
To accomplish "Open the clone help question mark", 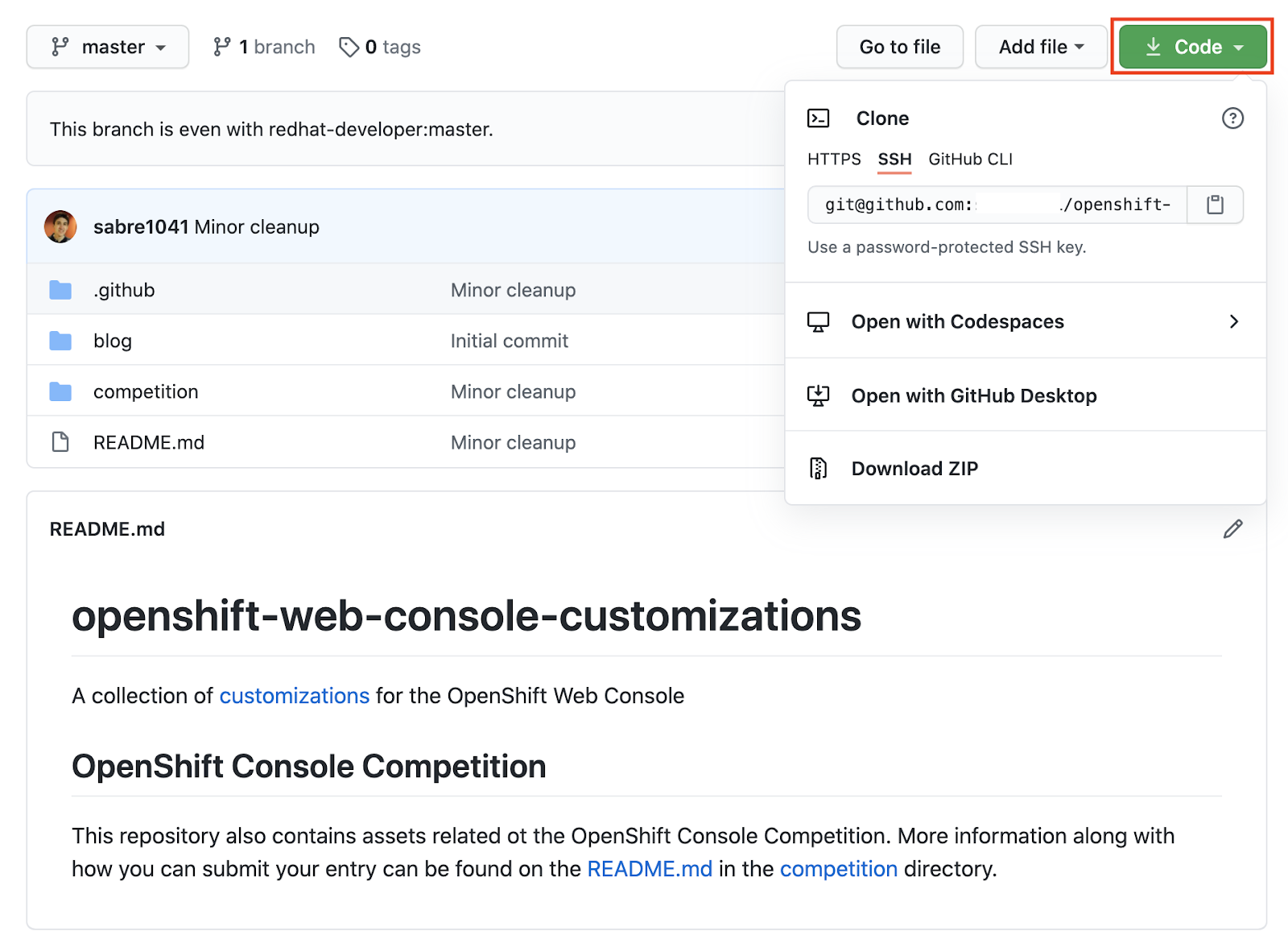I will coord(1232,118).
